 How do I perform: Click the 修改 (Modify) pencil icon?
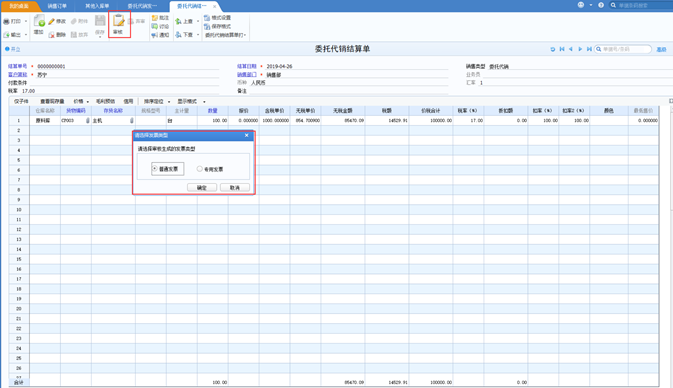(52, 21)
